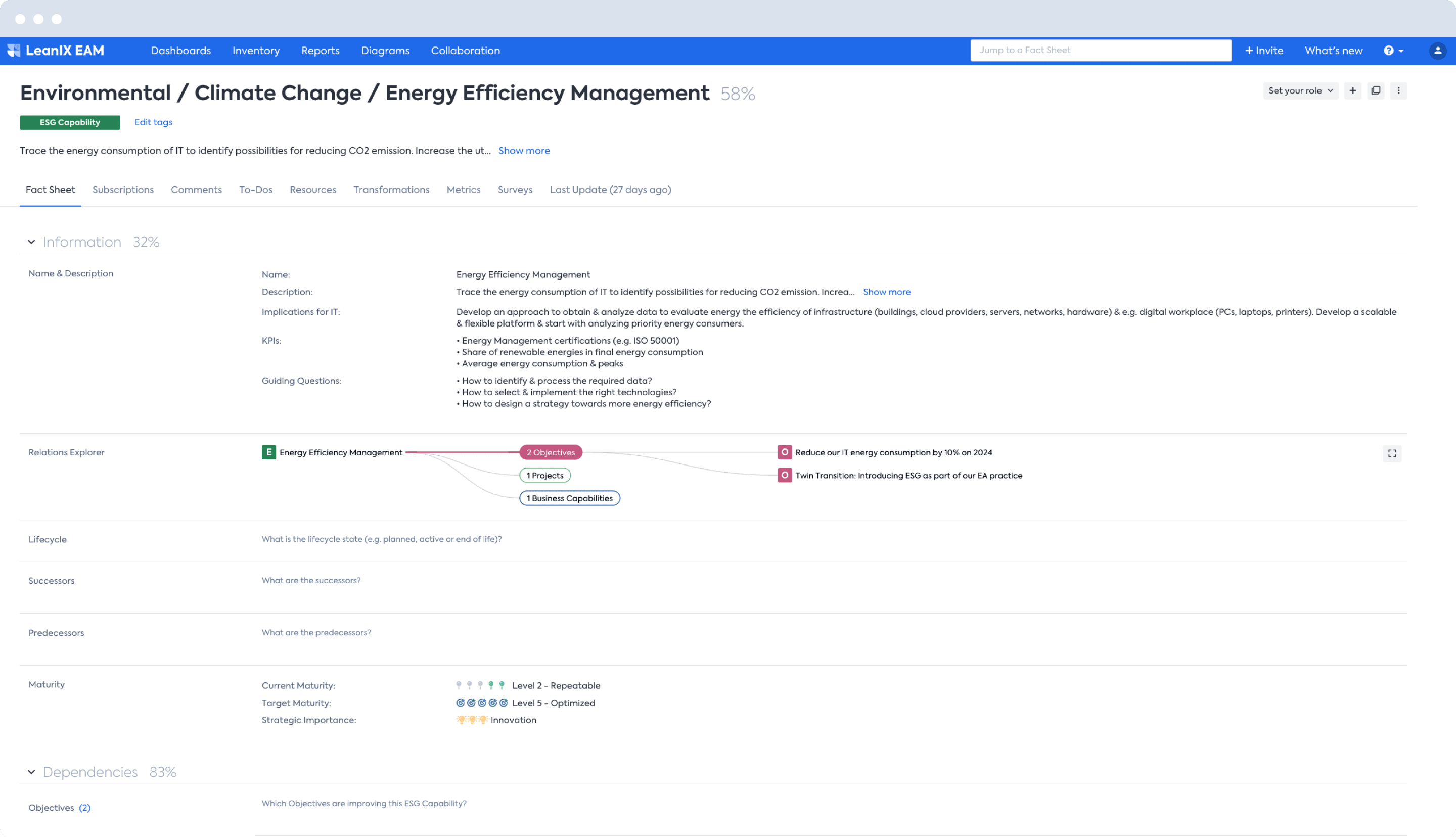Click Share of renewable energies KPI line
The image size is (1456, 837).
coord(579,352)
